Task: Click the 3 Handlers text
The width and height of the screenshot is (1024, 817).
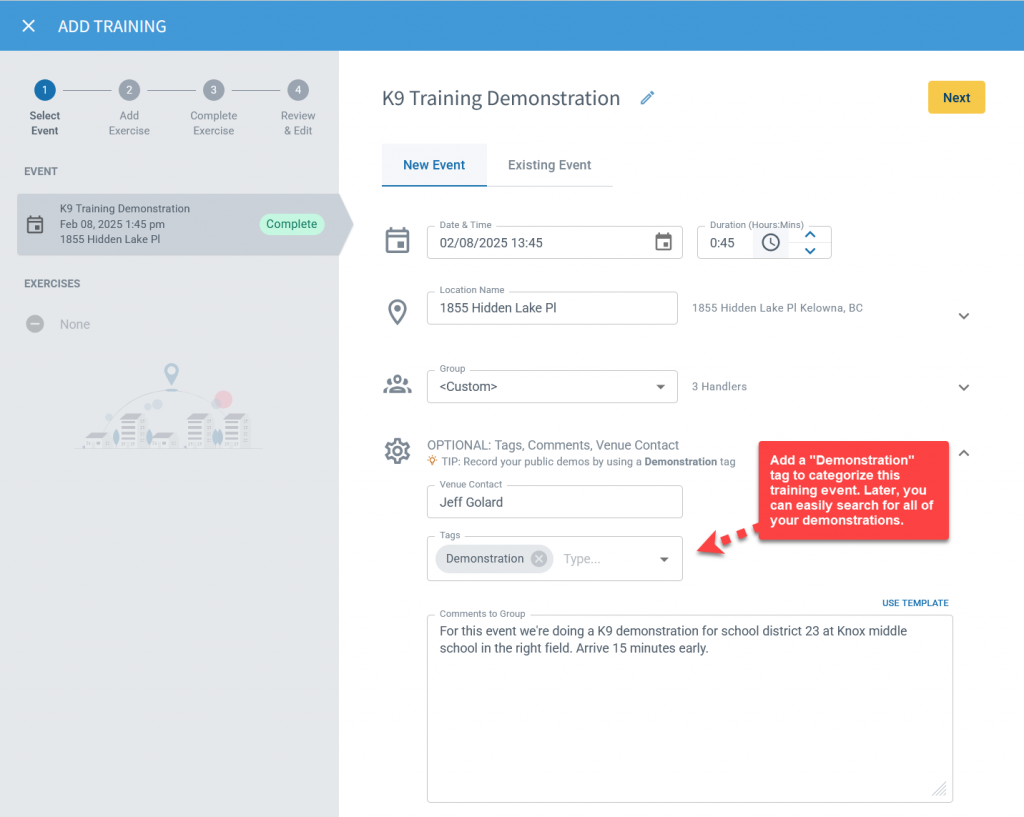Action: point(719,387)
